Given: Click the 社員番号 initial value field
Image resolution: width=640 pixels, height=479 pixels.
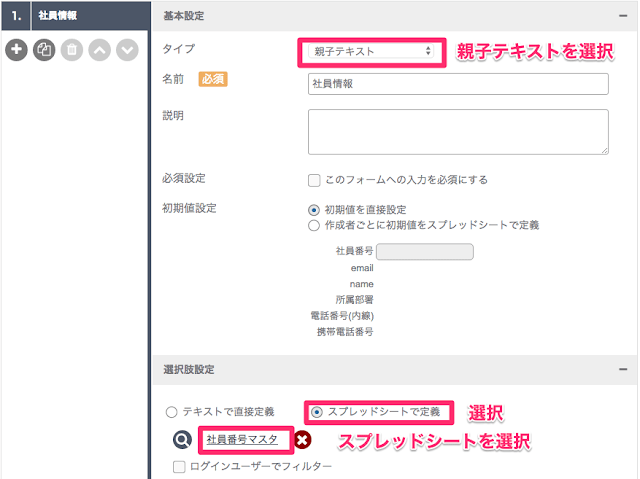Looking at the screenshot, I should click(424, 251).
